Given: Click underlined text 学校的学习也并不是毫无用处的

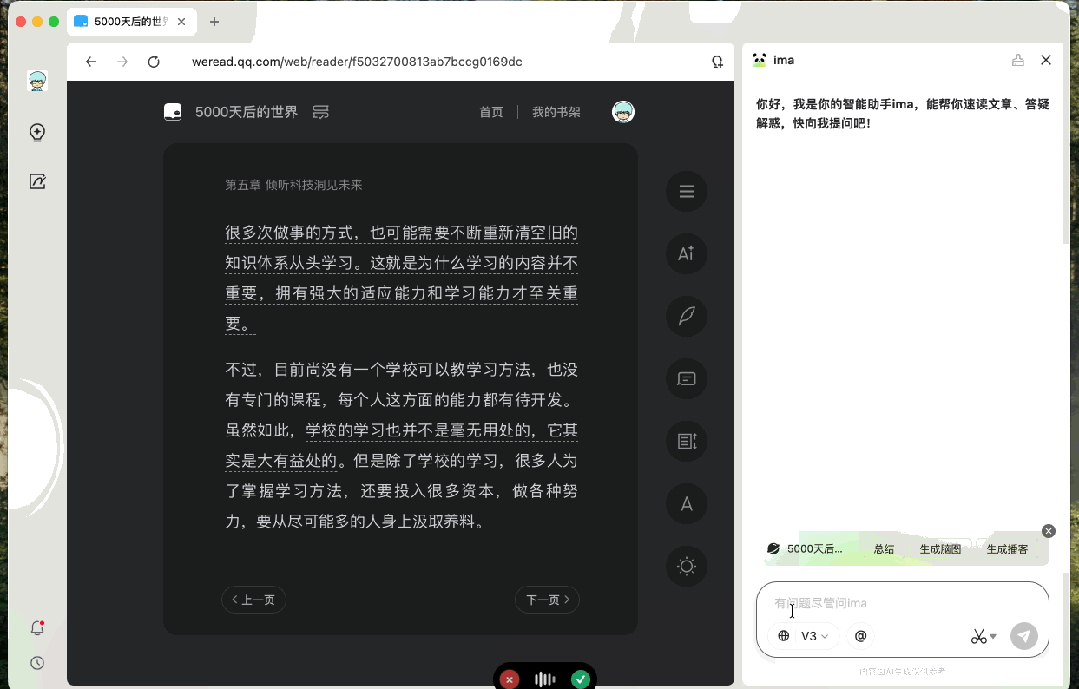Looking at the screenshot, I should click(x=420, y=430).
